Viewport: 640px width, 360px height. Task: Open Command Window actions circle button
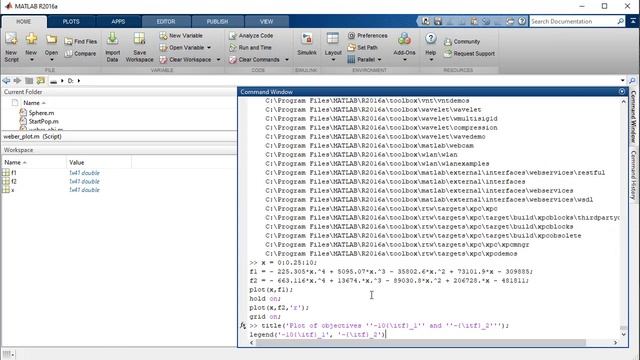pos(622,92)
